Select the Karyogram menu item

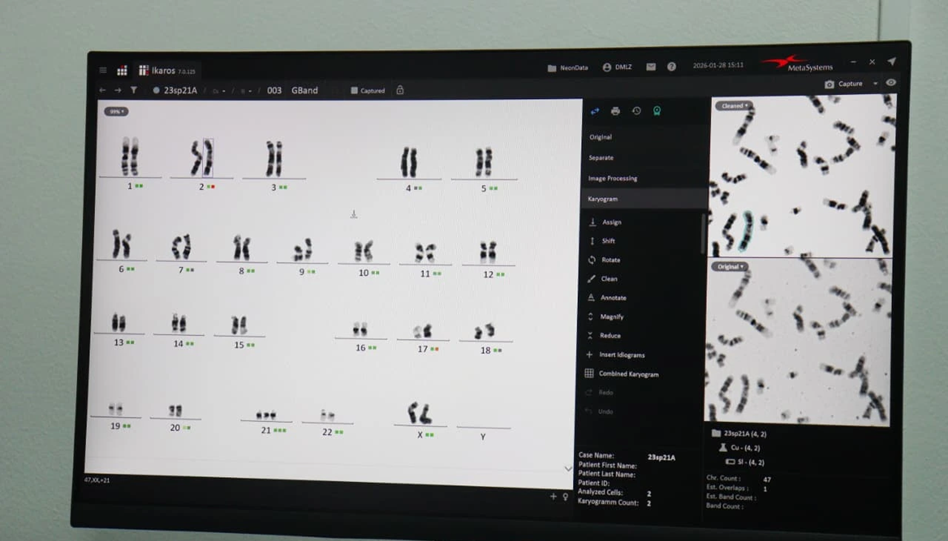pos(603,199)
